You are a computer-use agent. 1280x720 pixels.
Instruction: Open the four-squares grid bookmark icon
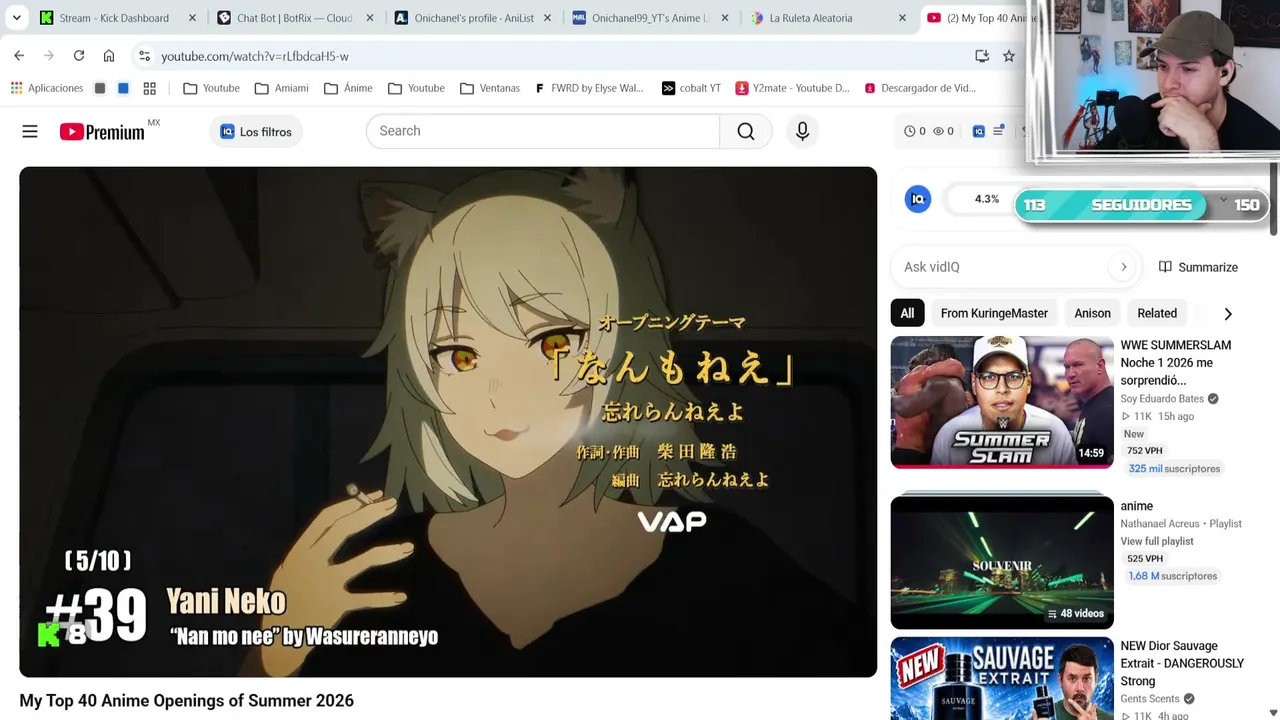coord(150,88)
